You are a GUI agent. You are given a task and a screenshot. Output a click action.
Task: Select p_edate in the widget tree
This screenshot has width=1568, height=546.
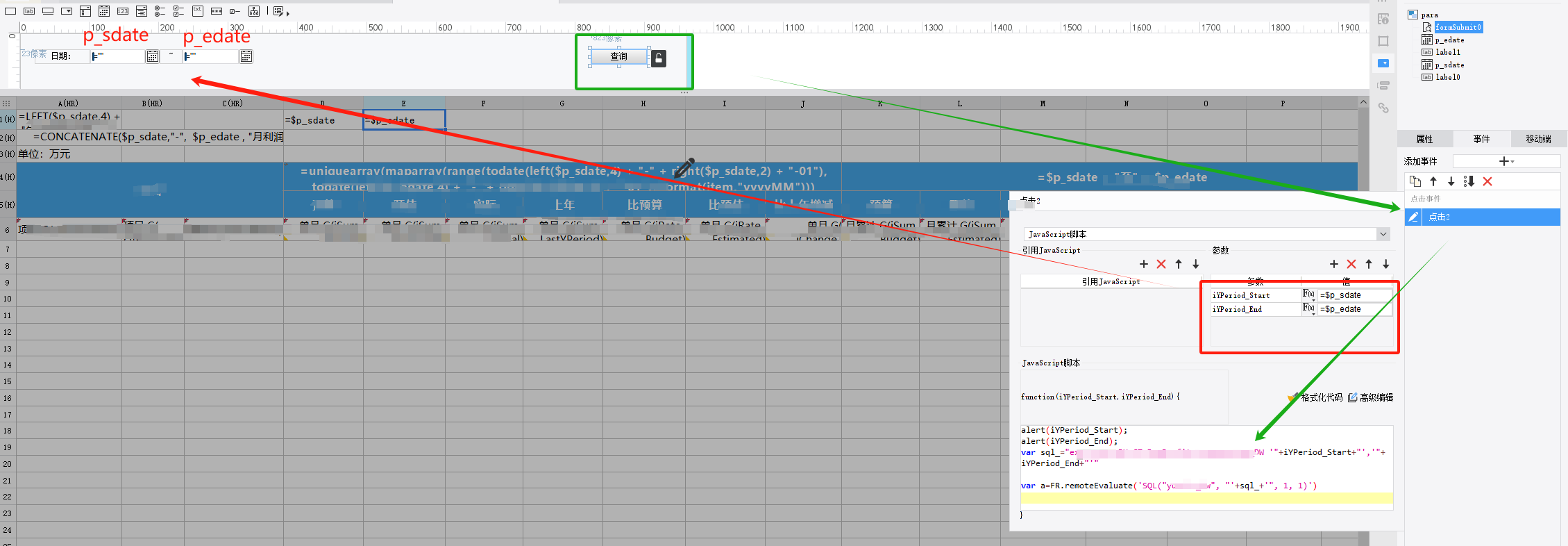(x=1449, y=40)
